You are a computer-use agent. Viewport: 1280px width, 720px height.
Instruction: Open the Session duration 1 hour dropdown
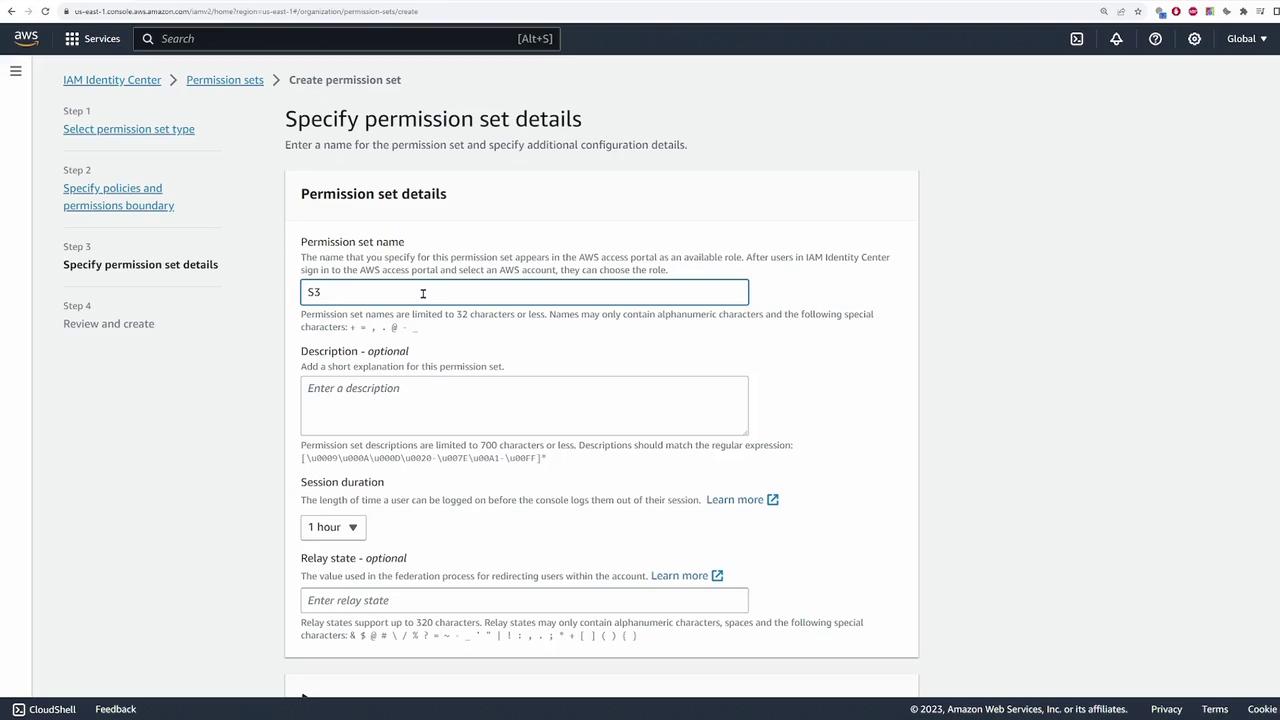click(333, 527)
